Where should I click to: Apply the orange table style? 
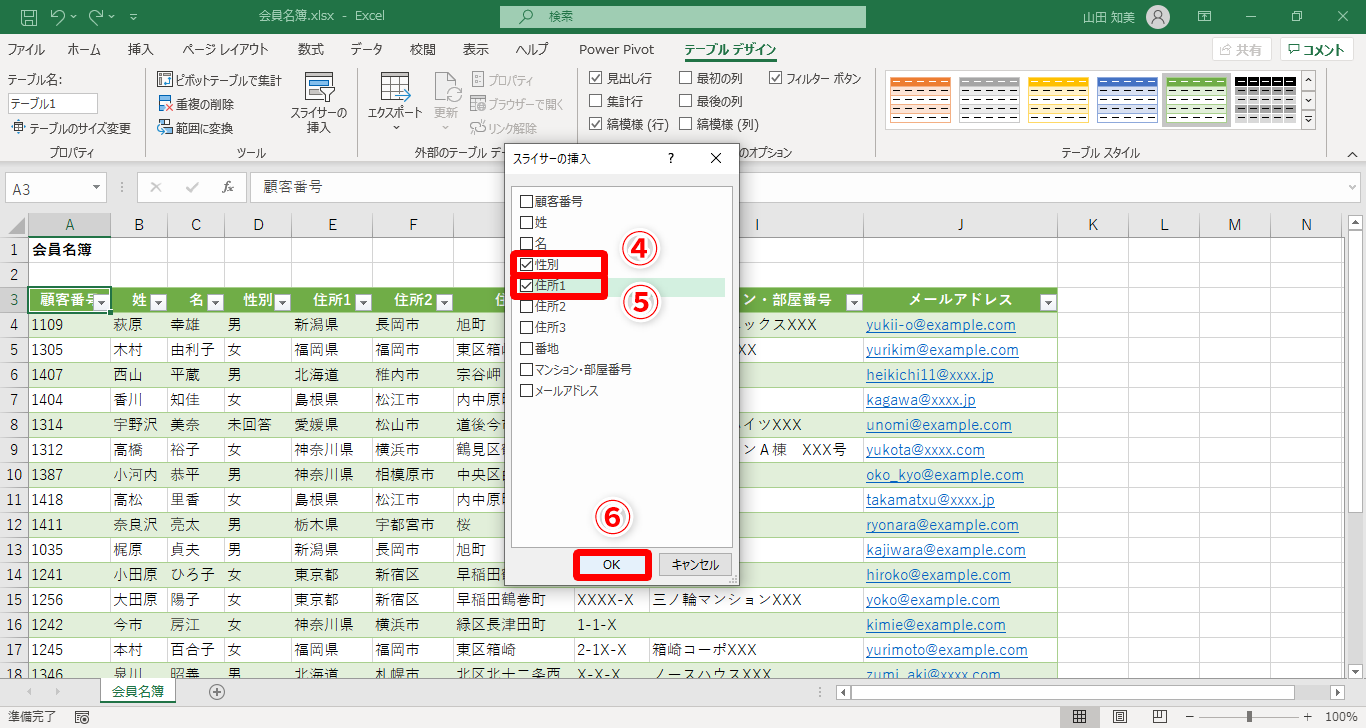[x=919, y=100]
